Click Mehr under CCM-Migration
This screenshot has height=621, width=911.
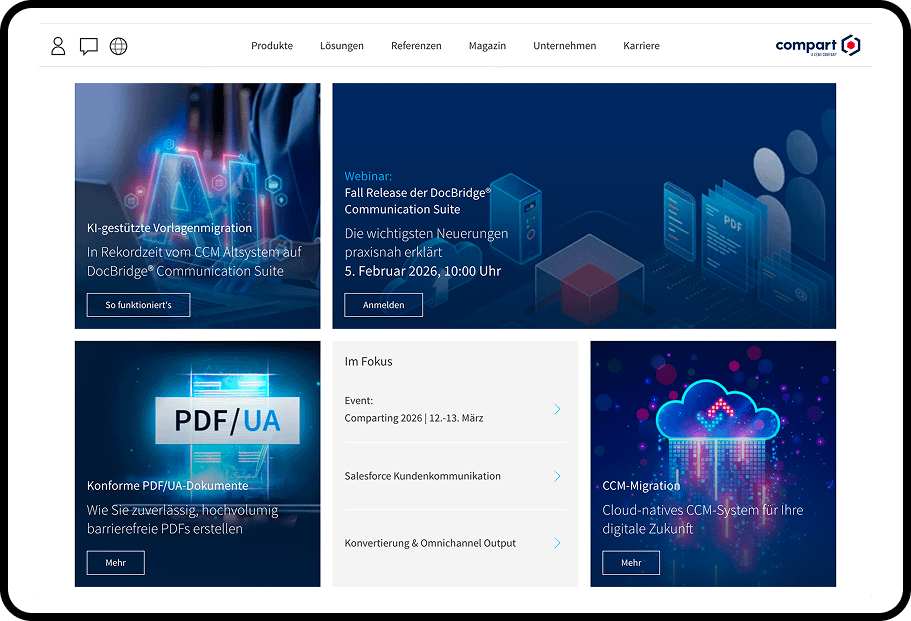pos(631,563)
